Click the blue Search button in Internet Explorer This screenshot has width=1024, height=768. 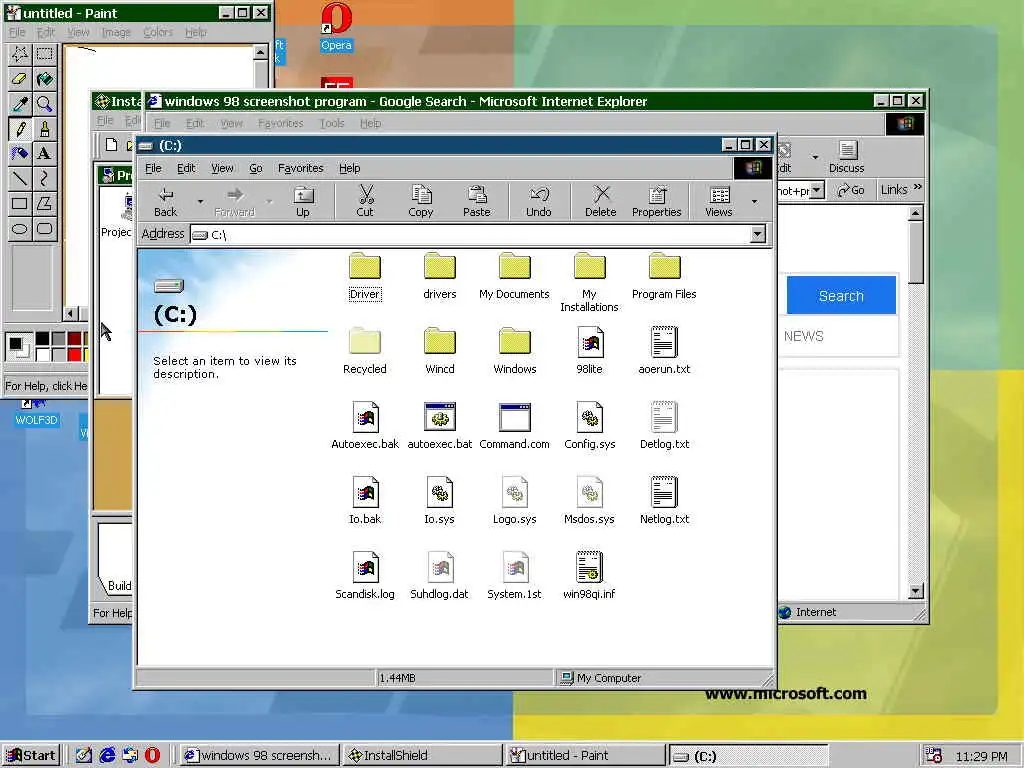841,295
